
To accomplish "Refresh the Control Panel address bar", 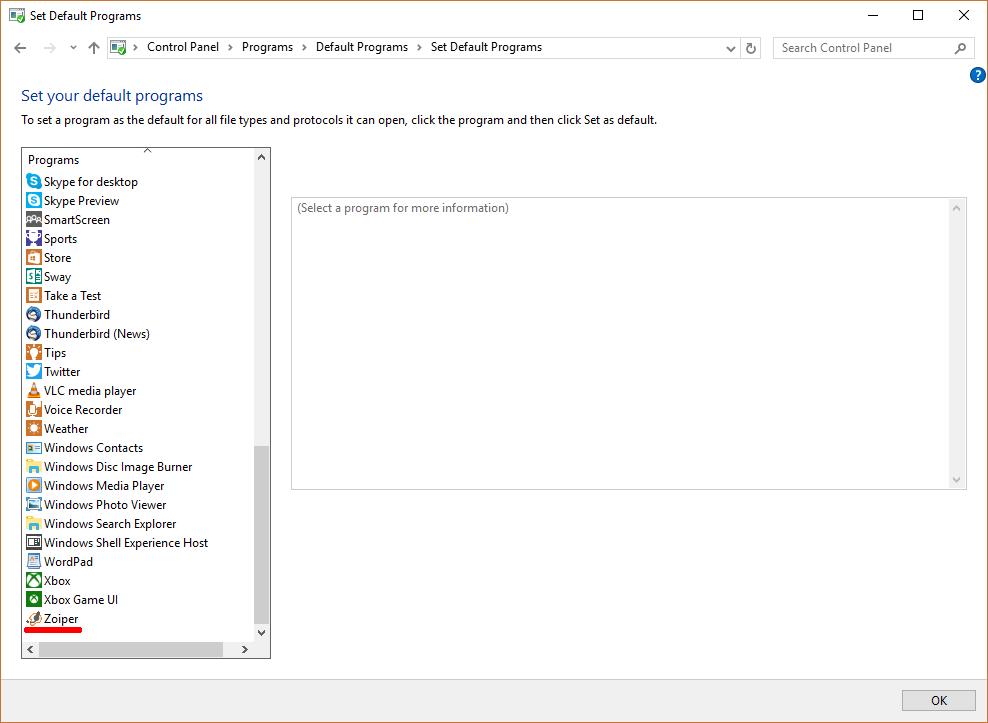I will pyautogui.click(x=752, y=48).
